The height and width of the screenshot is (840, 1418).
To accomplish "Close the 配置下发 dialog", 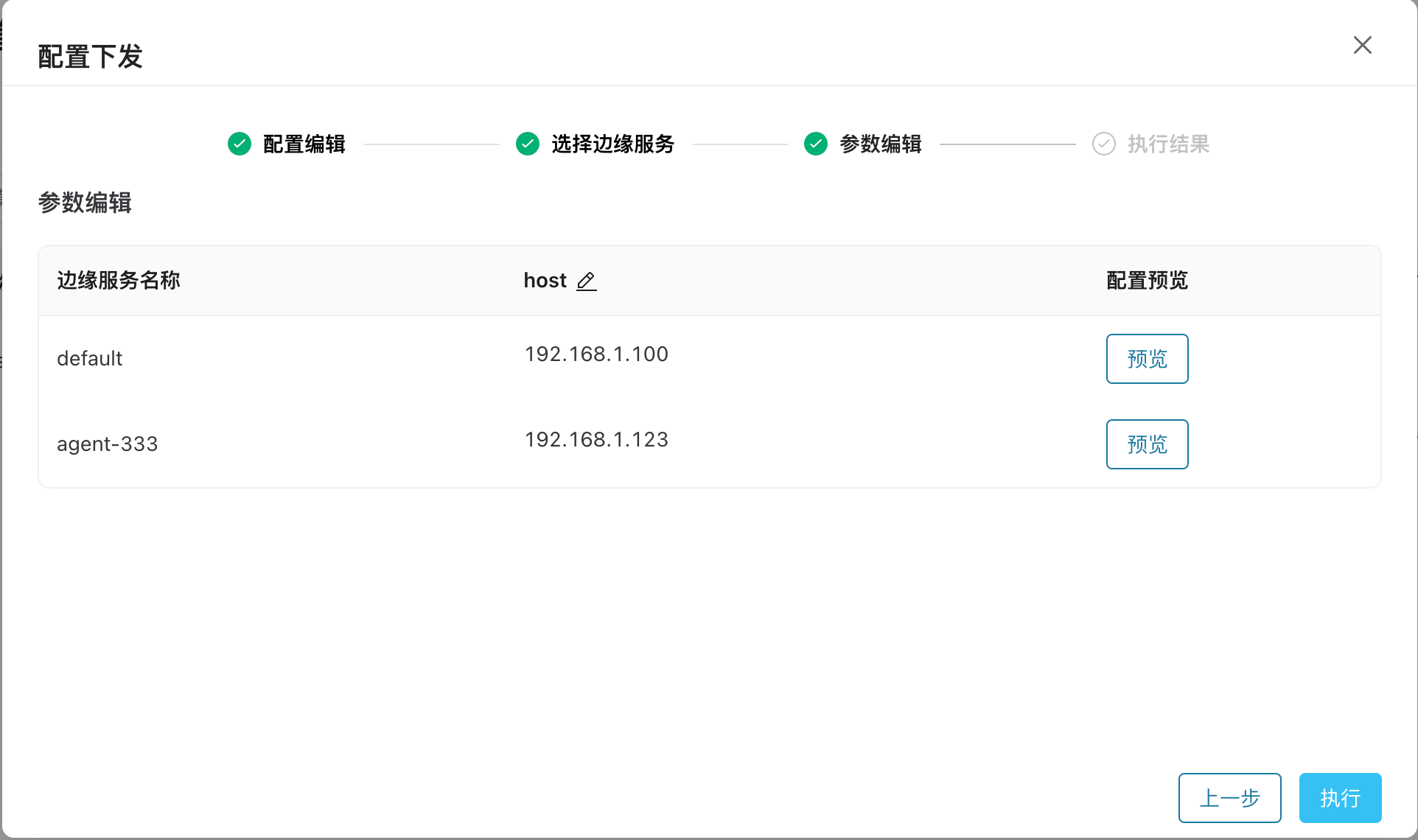I will [1362, 45].
